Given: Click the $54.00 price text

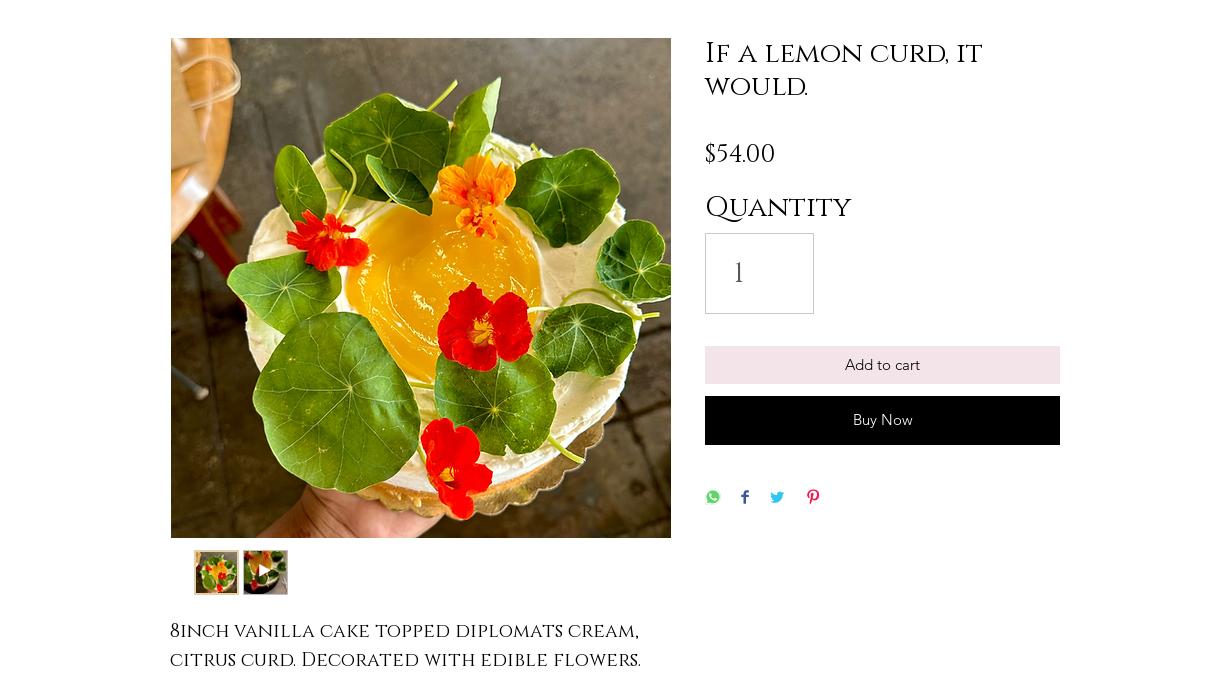Looking at the screenshot, I should pyautogui.click(x=740, y=154).
